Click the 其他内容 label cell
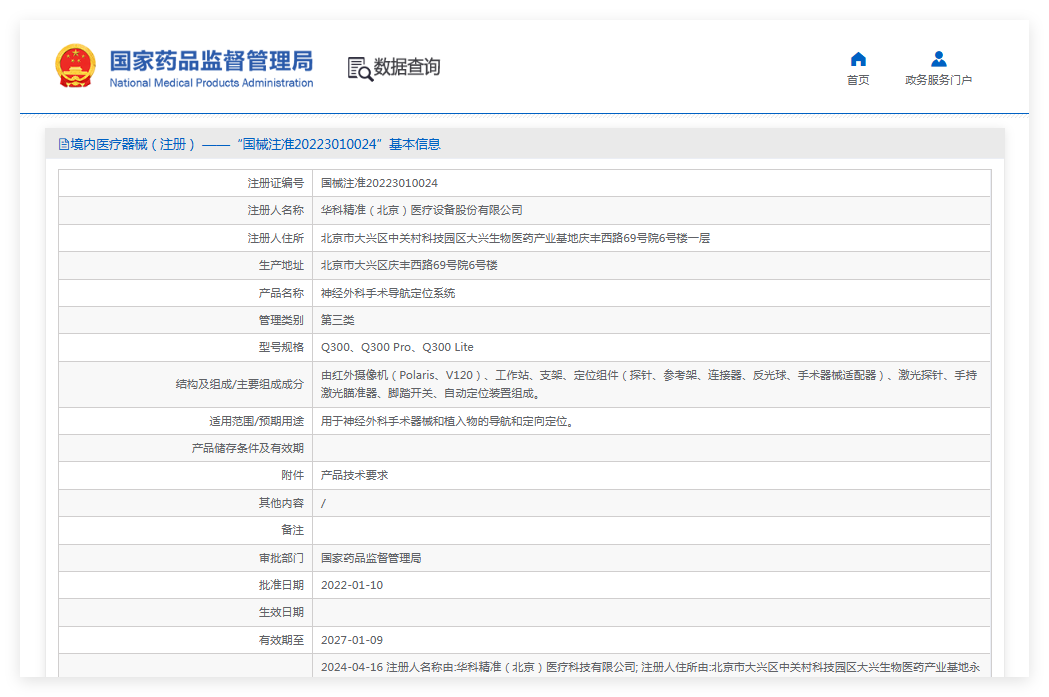 [x=185, y=503]
